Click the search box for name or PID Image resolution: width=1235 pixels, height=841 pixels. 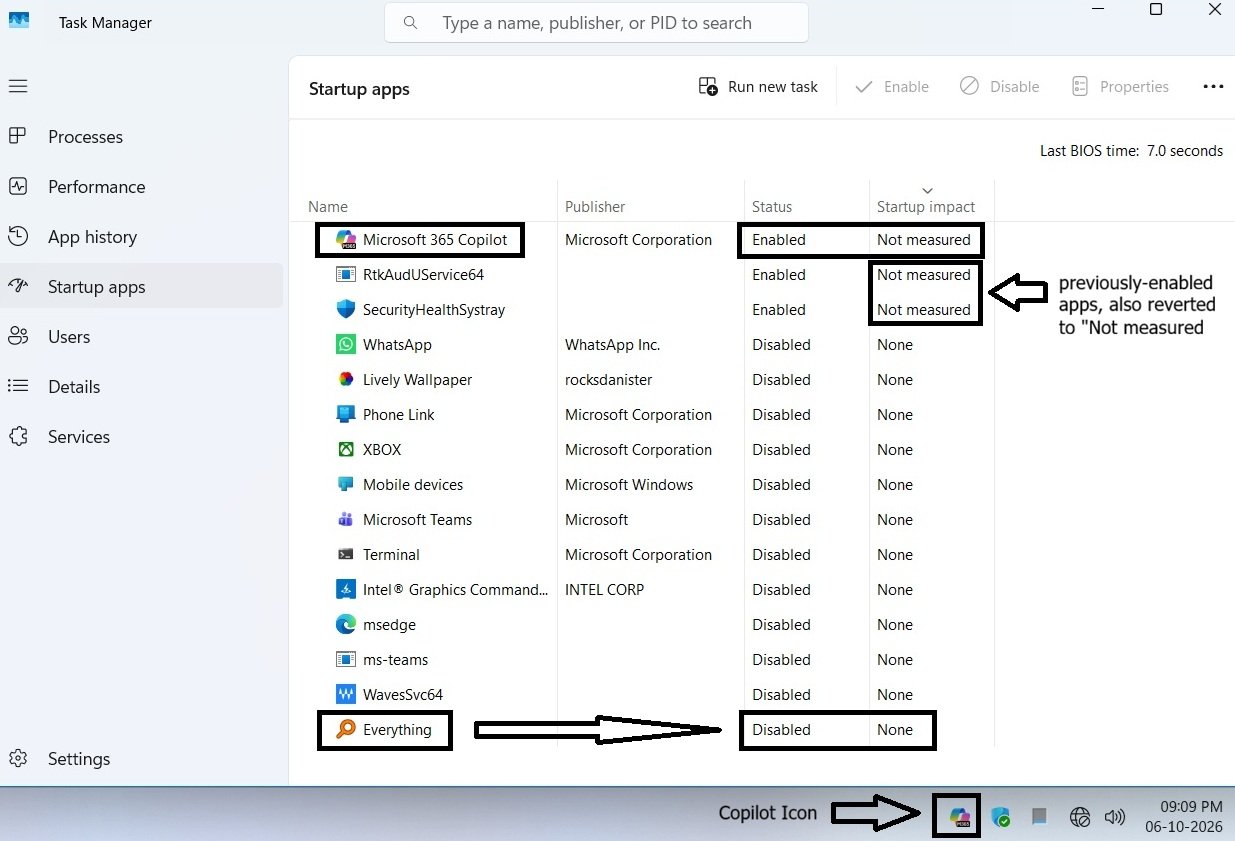tap(596, 22)
